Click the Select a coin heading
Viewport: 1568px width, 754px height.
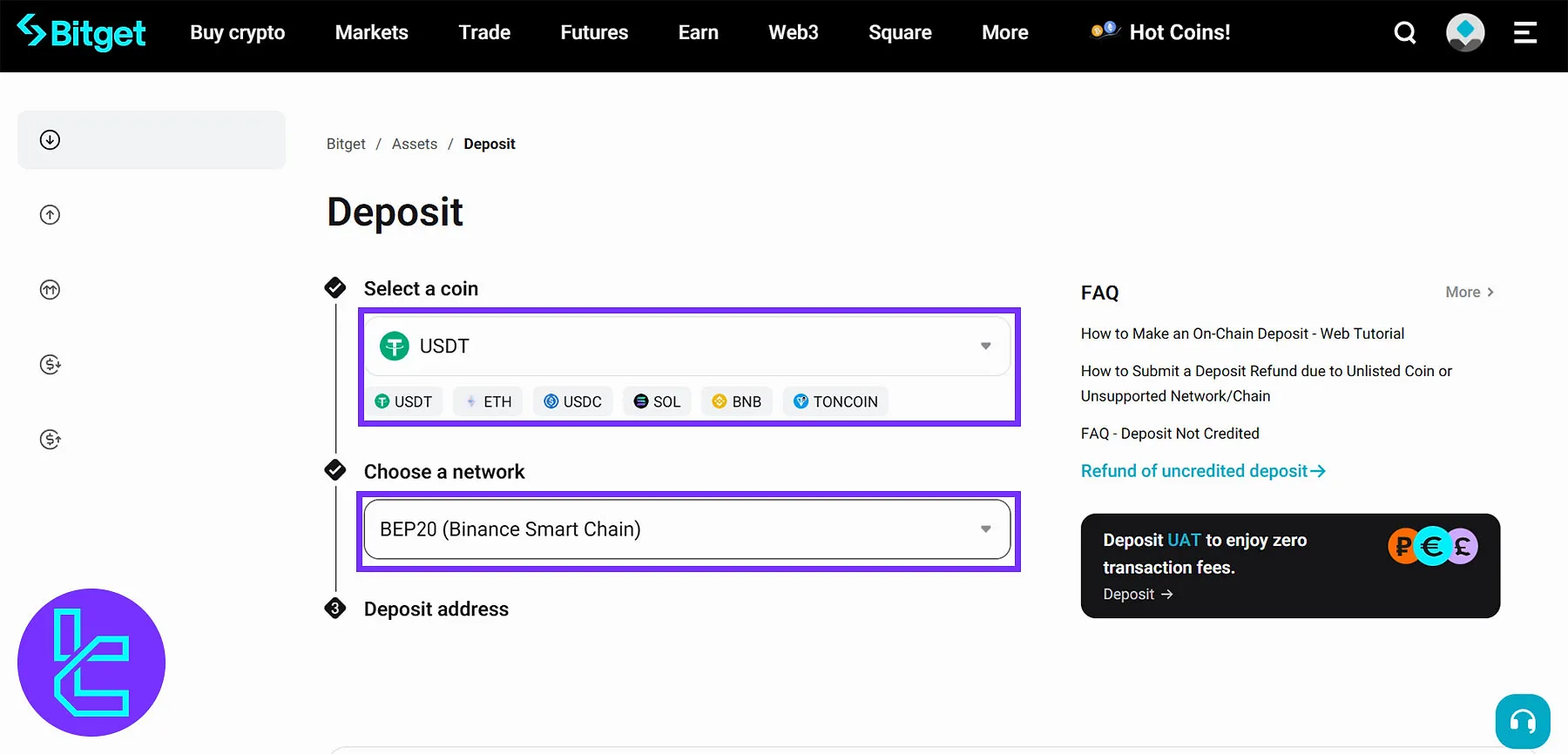421,289
